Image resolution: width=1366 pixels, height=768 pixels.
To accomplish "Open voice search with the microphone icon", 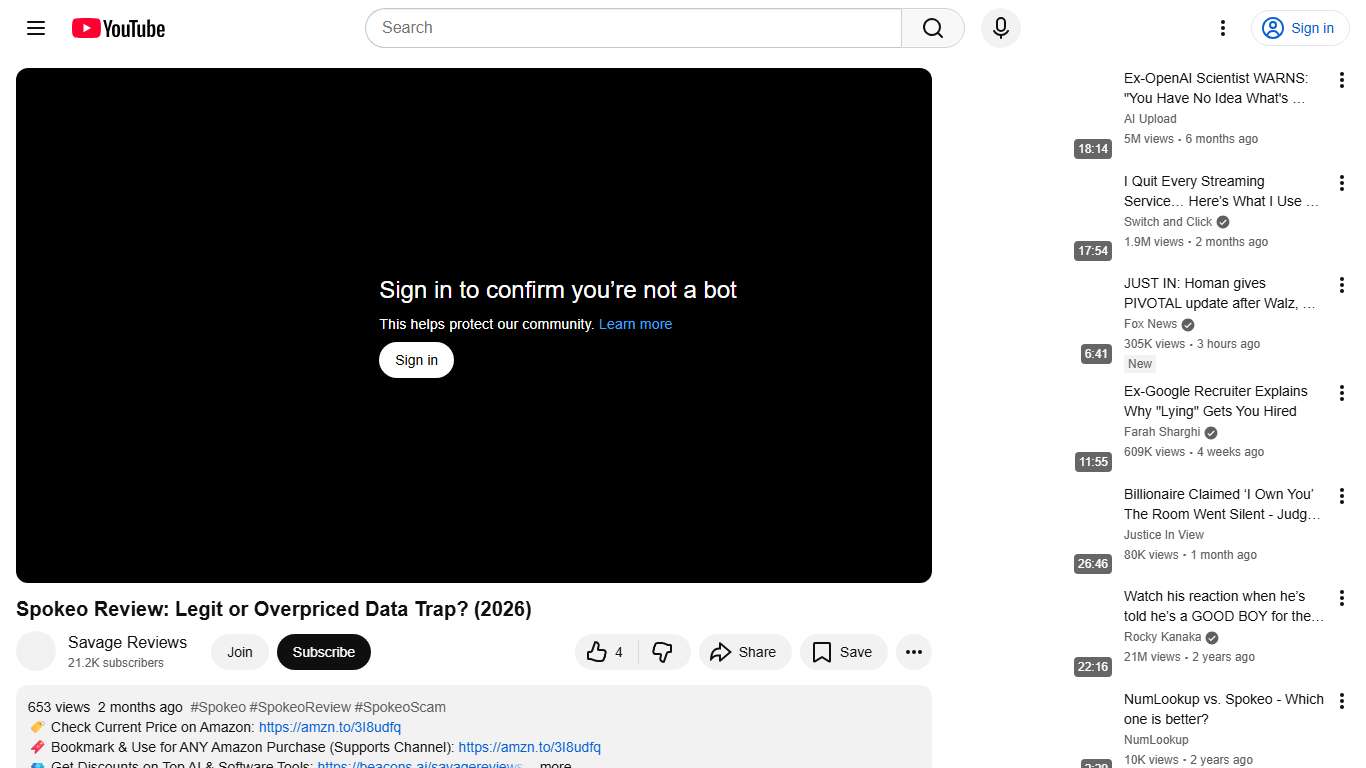I will click(1000, 28).
